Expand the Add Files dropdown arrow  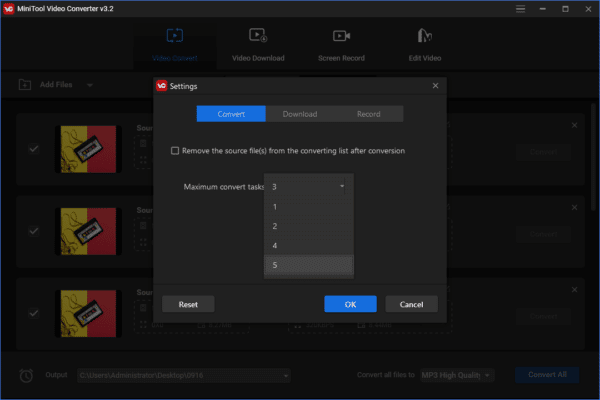tap(90, 85)
